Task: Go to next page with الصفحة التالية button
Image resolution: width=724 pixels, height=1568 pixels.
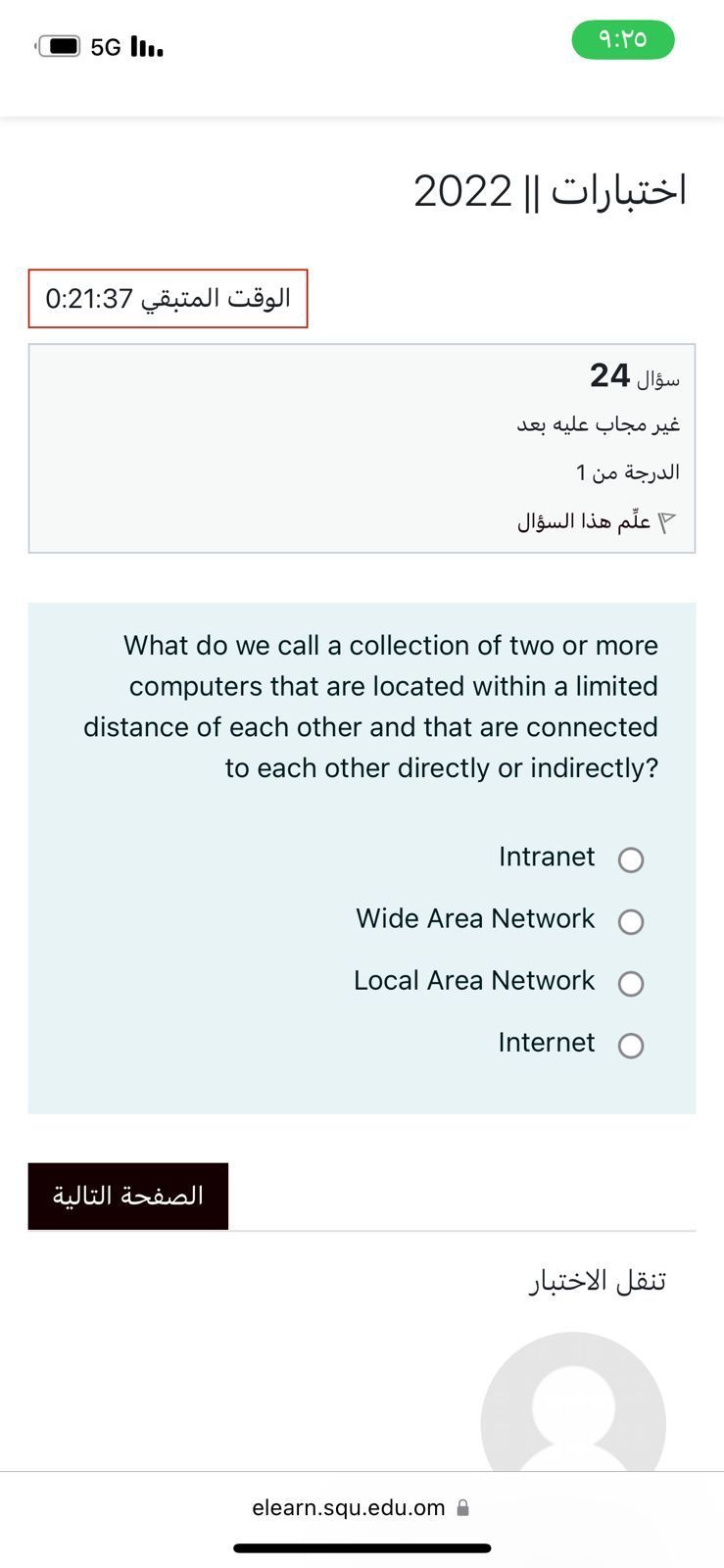Action: pos(128,1197)
